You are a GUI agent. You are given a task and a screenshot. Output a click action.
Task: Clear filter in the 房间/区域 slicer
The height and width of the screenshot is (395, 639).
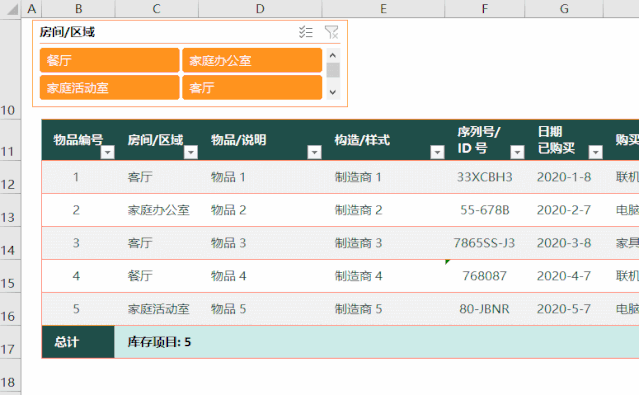pyautogui.click(x=331, y=32)
